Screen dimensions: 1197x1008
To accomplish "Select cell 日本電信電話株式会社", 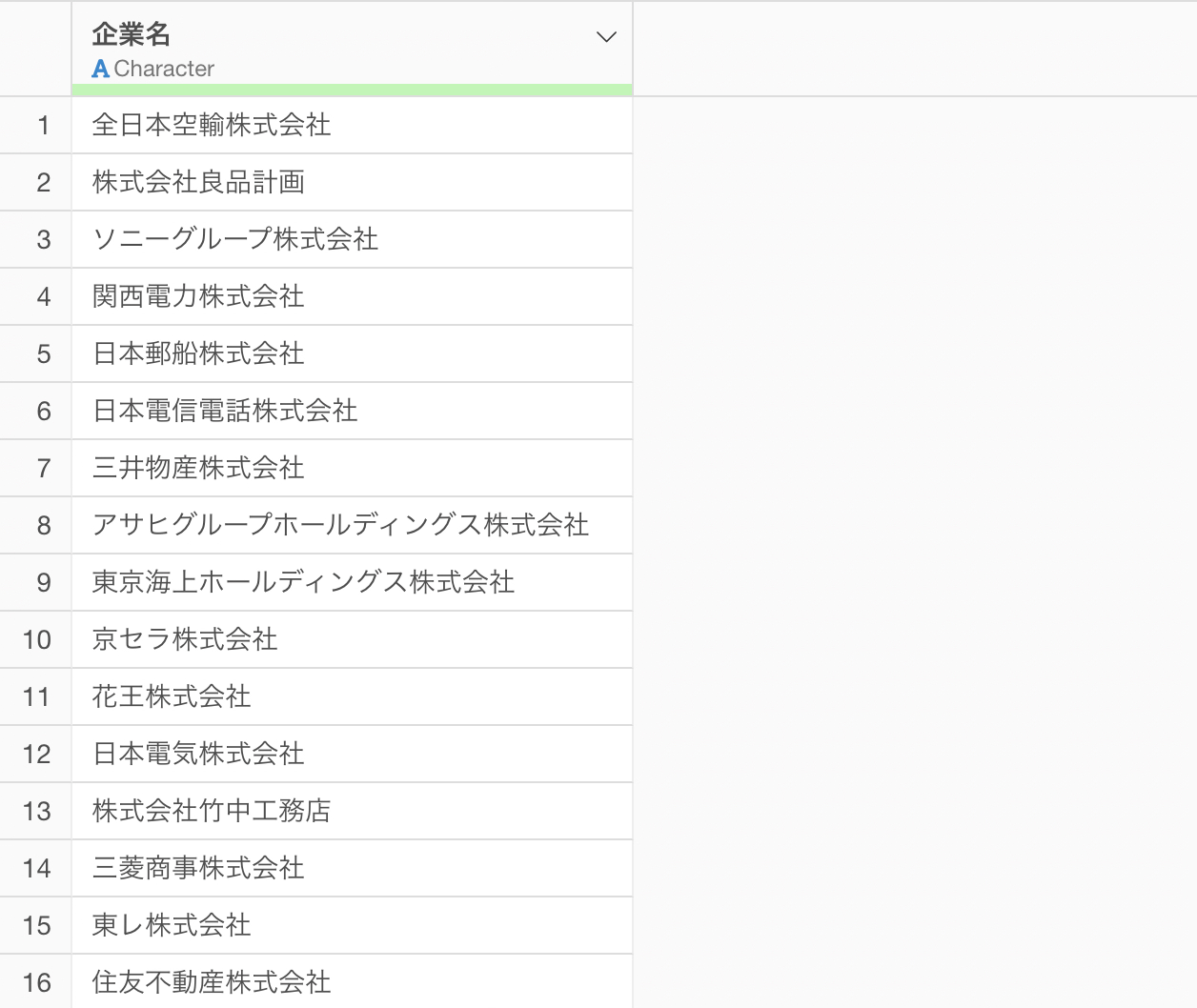I will (x=225, y=411).
